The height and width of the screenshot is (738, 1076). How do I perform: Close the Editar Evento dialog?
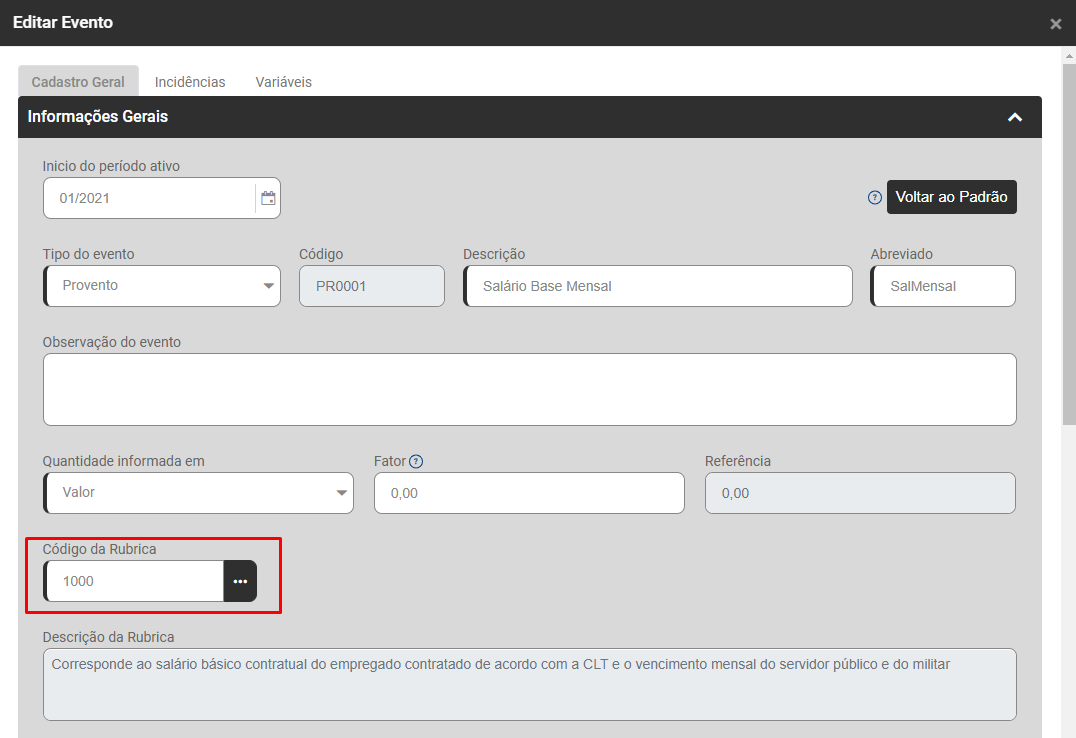coord(1055,24)
